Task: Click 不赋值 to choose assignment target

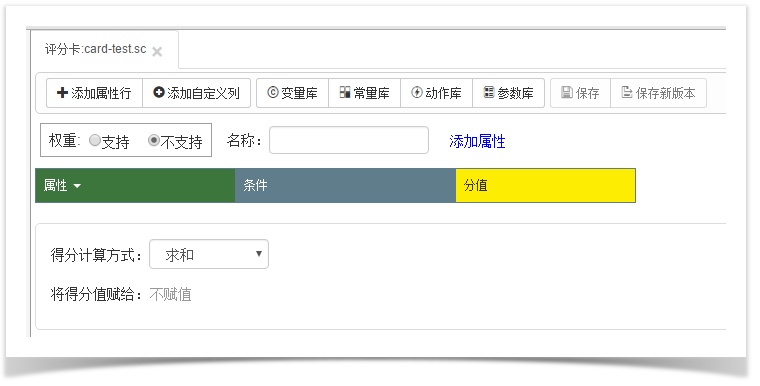Action: click(170, 294)
